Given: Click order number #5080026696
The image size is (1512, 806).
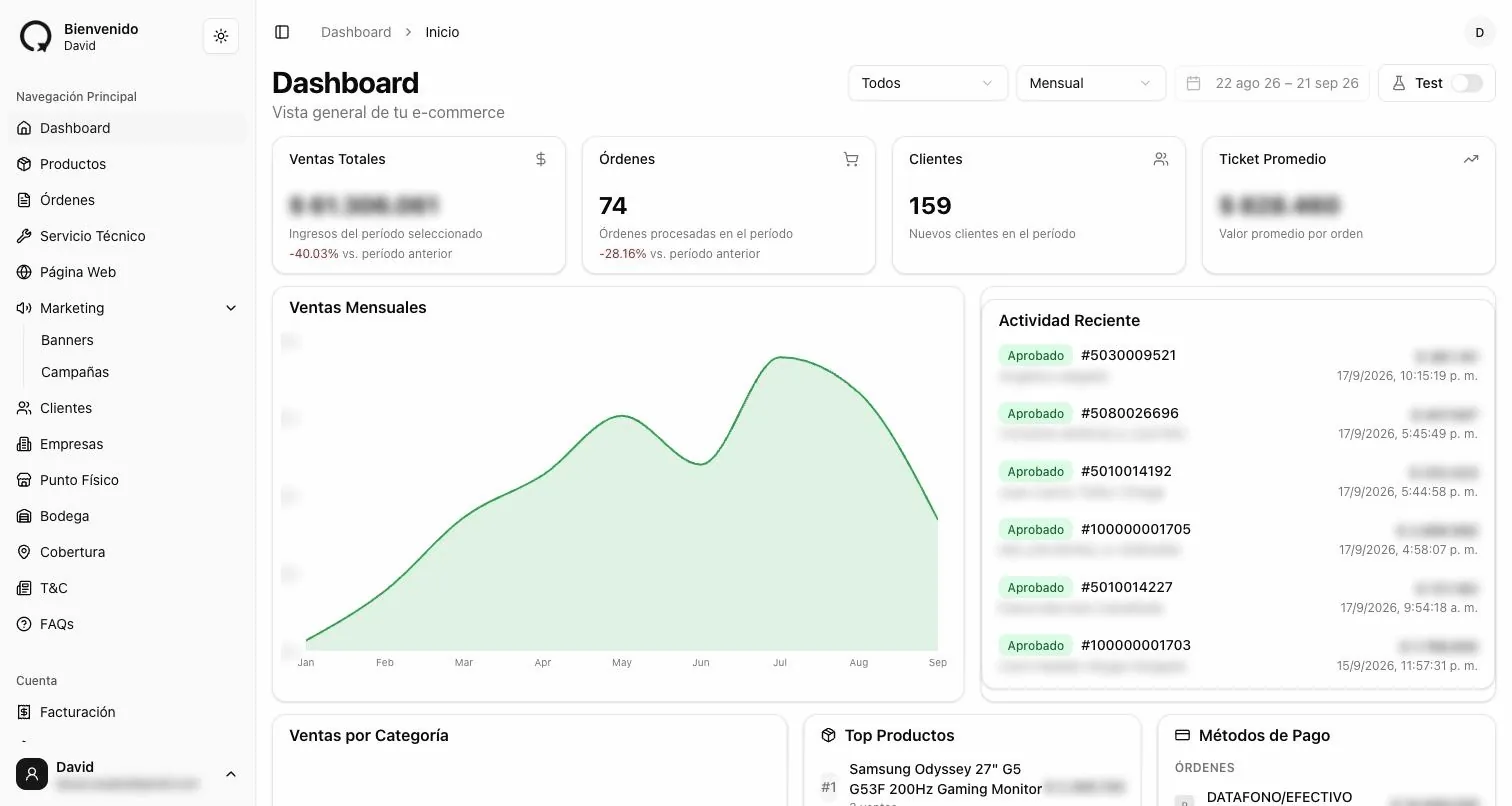Looking at the screenshot, I should pos(1130,413).
